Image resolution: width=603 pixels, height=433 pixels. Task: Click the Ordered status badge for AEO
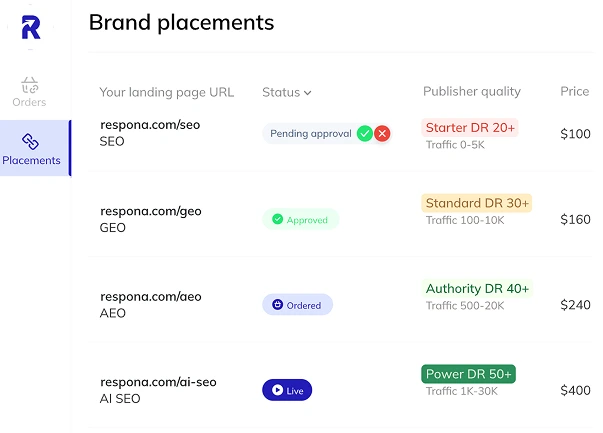297,305
